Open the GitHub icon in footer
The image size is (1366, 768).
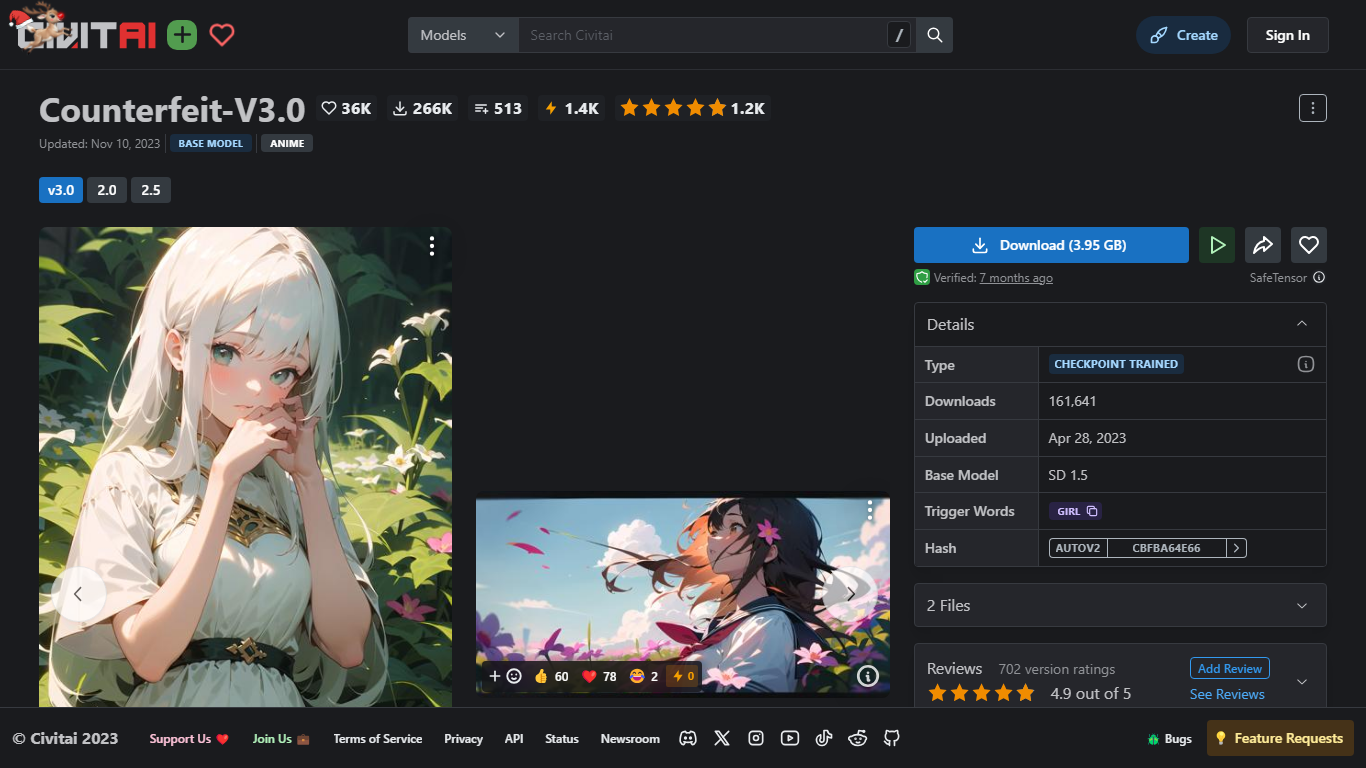891,738
